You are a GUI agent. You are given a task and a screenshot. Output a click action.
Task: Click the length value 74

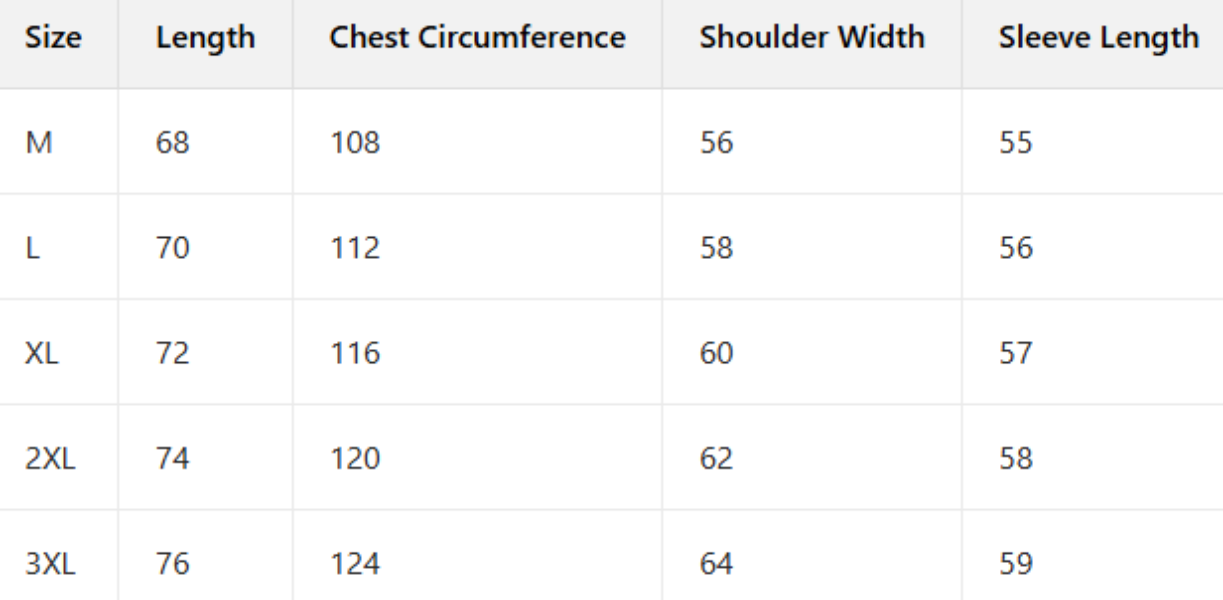pyautogui.click(x=172, y=459)
